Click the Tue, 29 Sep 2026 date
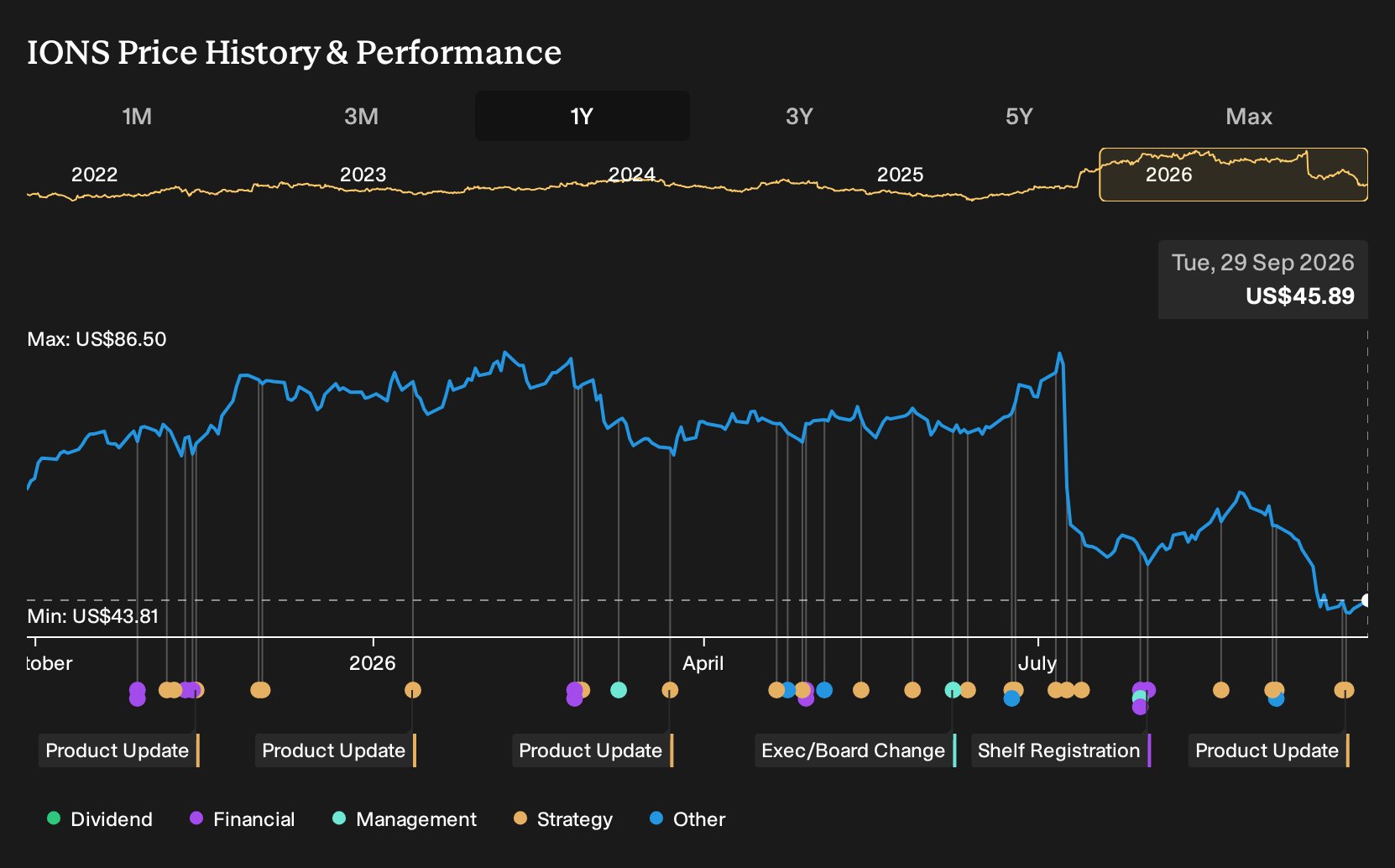The image size is (1395, 868). point(1263,263)
